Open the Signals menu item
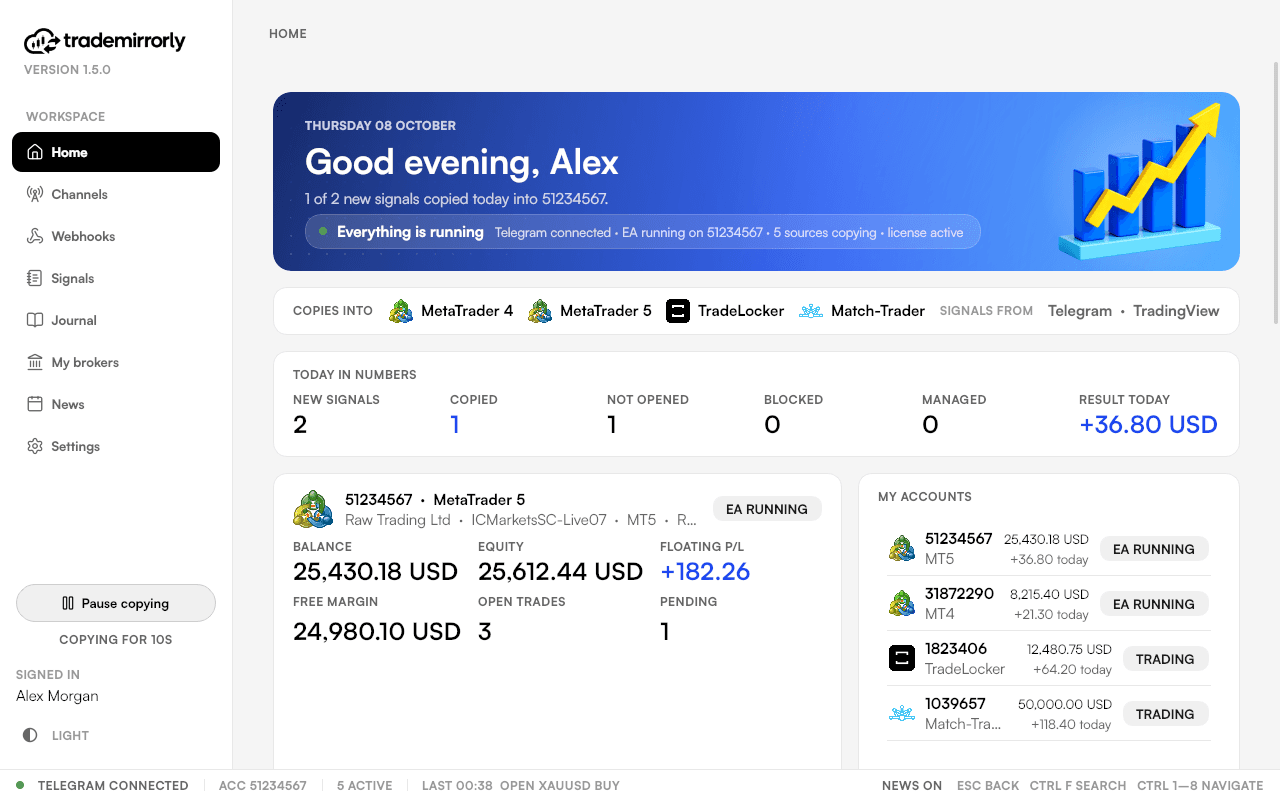Image resolution: width=1280 pixels, height=800 pixels. pos(116,278)
